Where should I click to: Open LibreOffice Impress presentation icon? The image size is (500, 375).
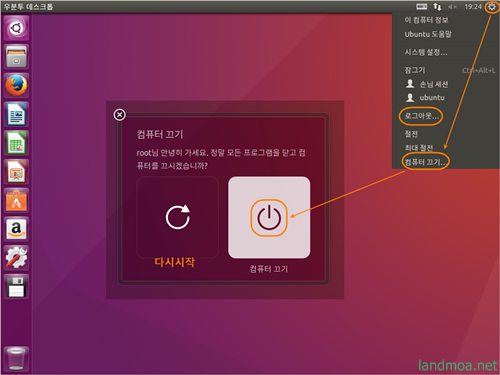16,172
